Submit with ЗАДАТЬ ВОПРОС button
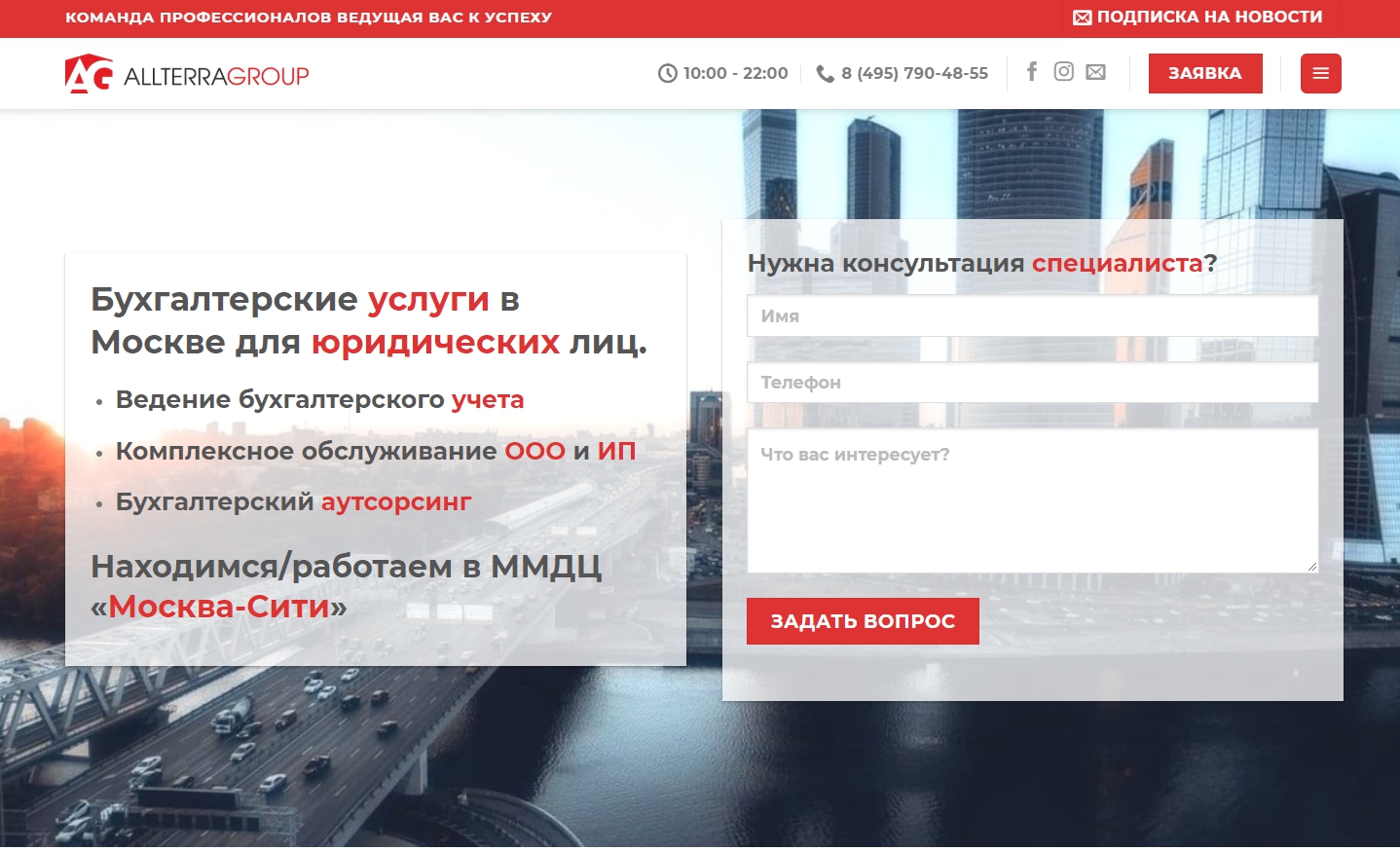 [863, 621]
